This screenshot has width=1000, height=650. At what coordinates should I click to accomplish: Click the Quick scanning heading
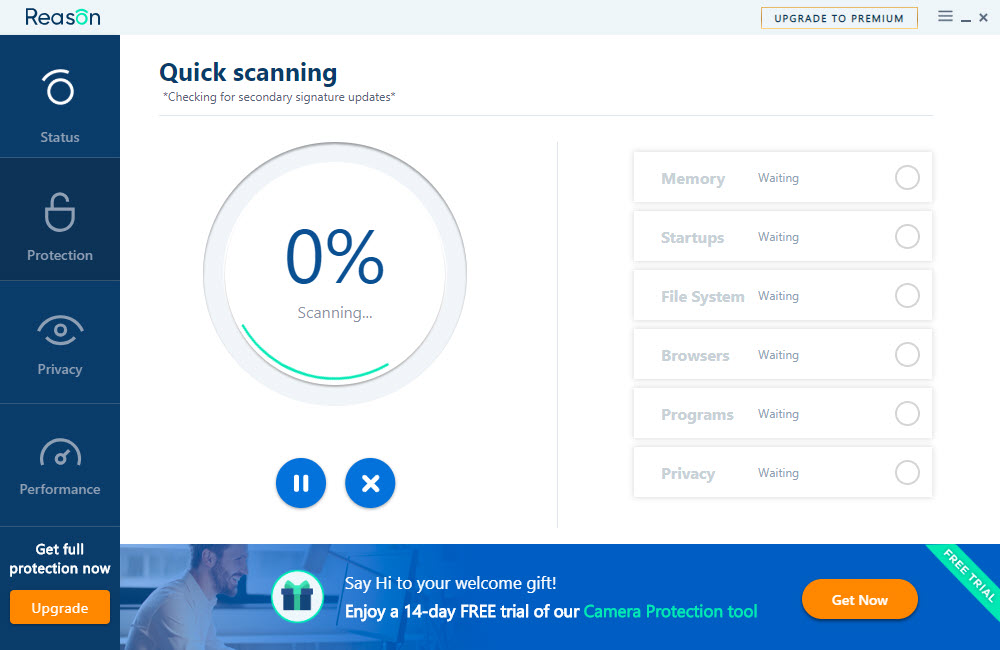coord(248,73)
